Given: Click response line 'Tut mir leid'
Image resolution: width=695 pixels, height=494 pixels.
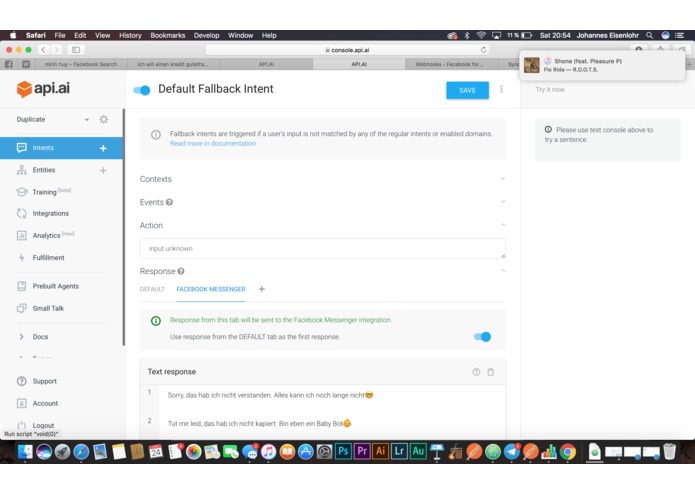Looking at the screenshot, I should coord(259,424).
